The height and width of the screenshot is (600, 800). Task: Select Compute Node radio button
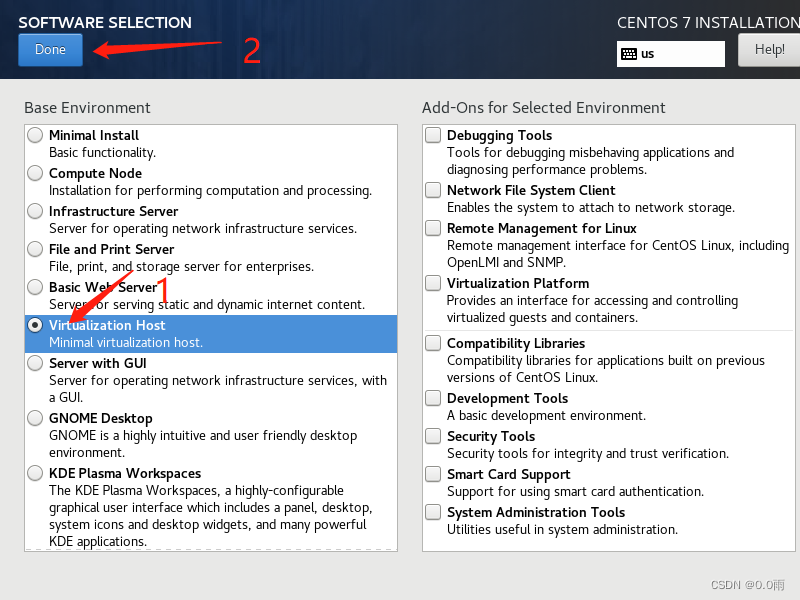click(x=35, y=173)
